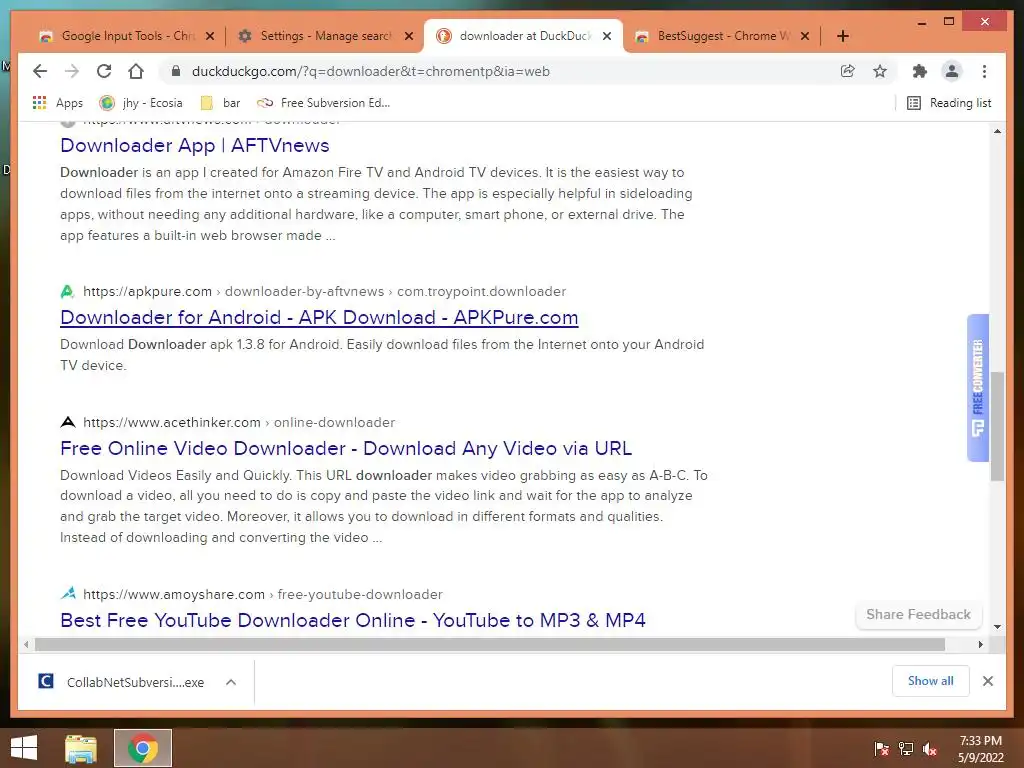Close the Settings tab
Viewport: 1024px width, 768px height.
point(409,36)
